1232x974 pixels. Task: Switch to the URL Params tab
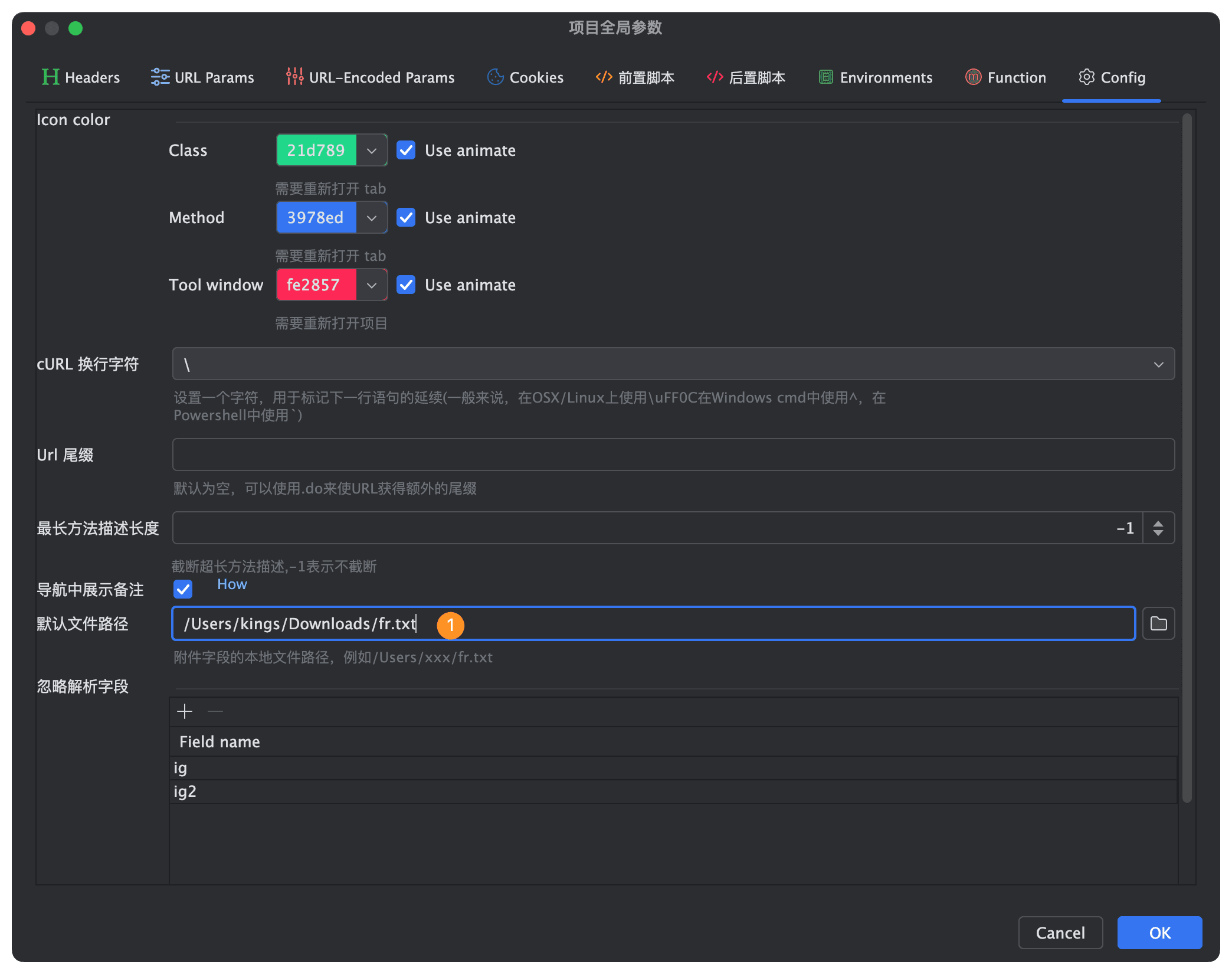click(202, 77)
